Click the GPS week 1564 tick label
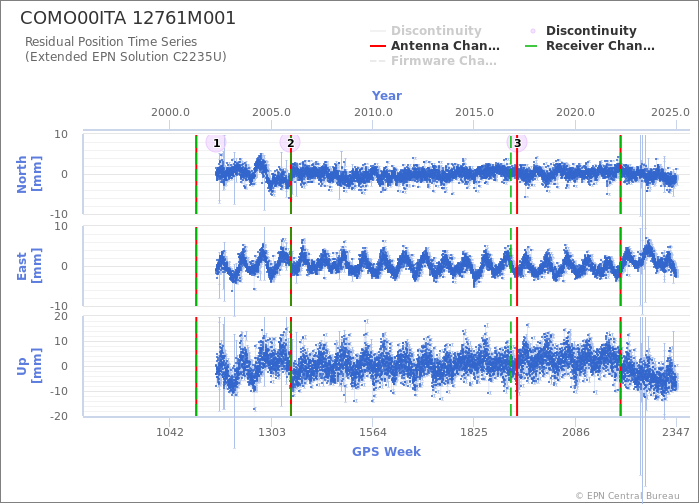Screen dimensions: 700x504 373,432
